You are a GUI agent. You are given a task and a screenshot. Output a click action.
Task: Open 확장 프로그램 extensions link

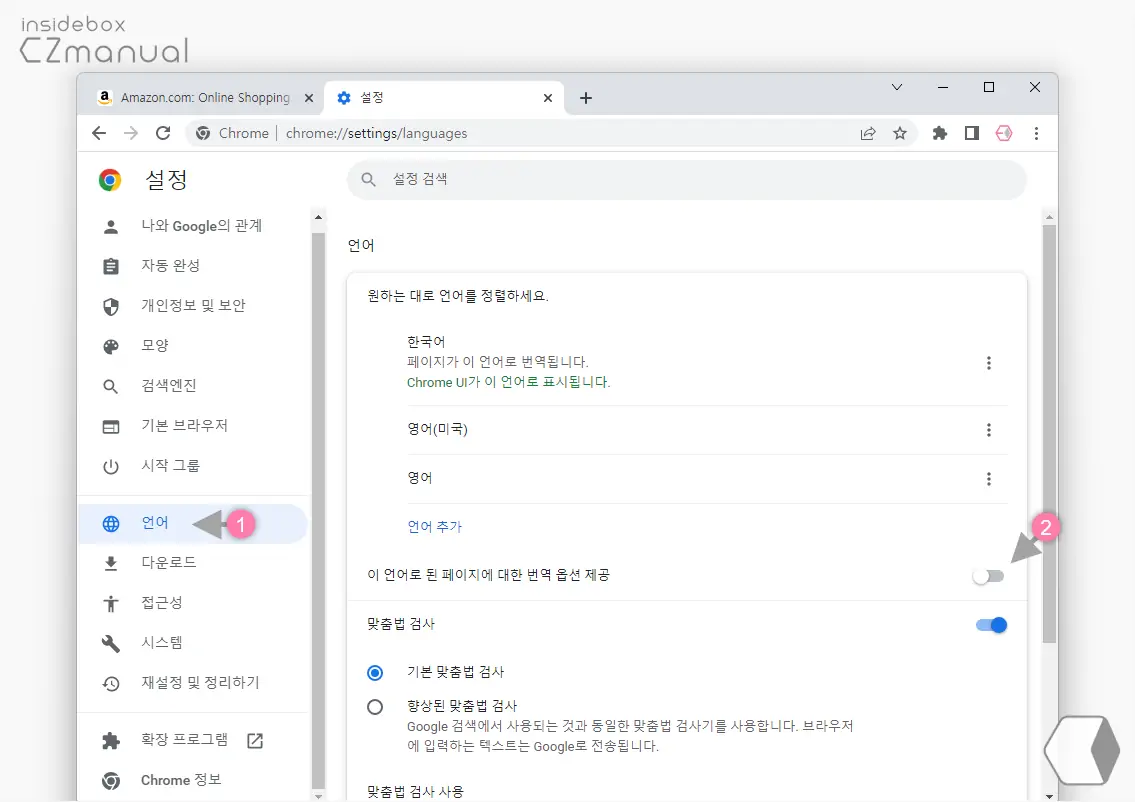pyautogui.click(x=193, y=740)
